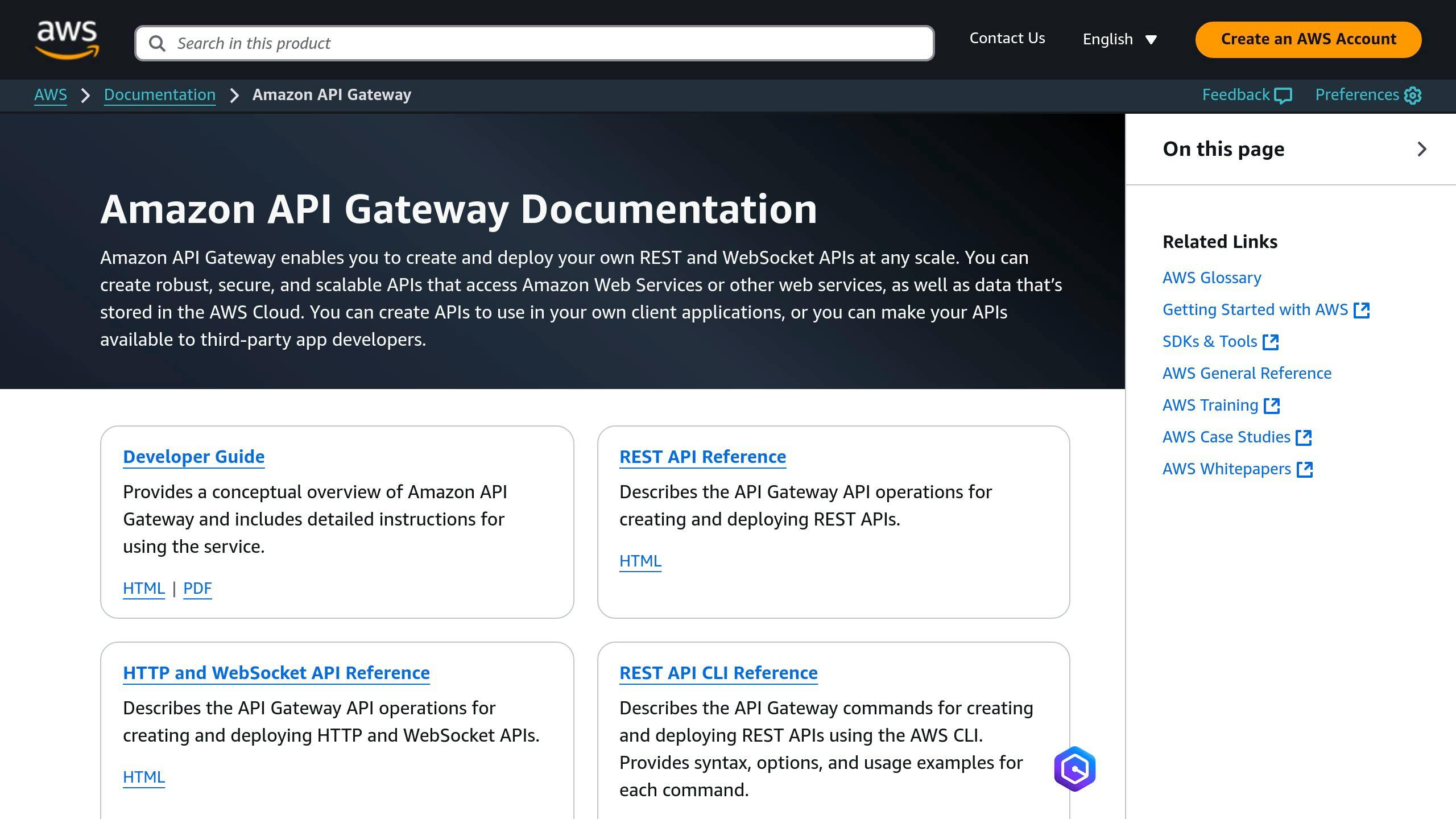Open Getting Started with AWS link
Image resolution: width=1456 pixels, height=819 pixels.
(x=1255, y=309)
